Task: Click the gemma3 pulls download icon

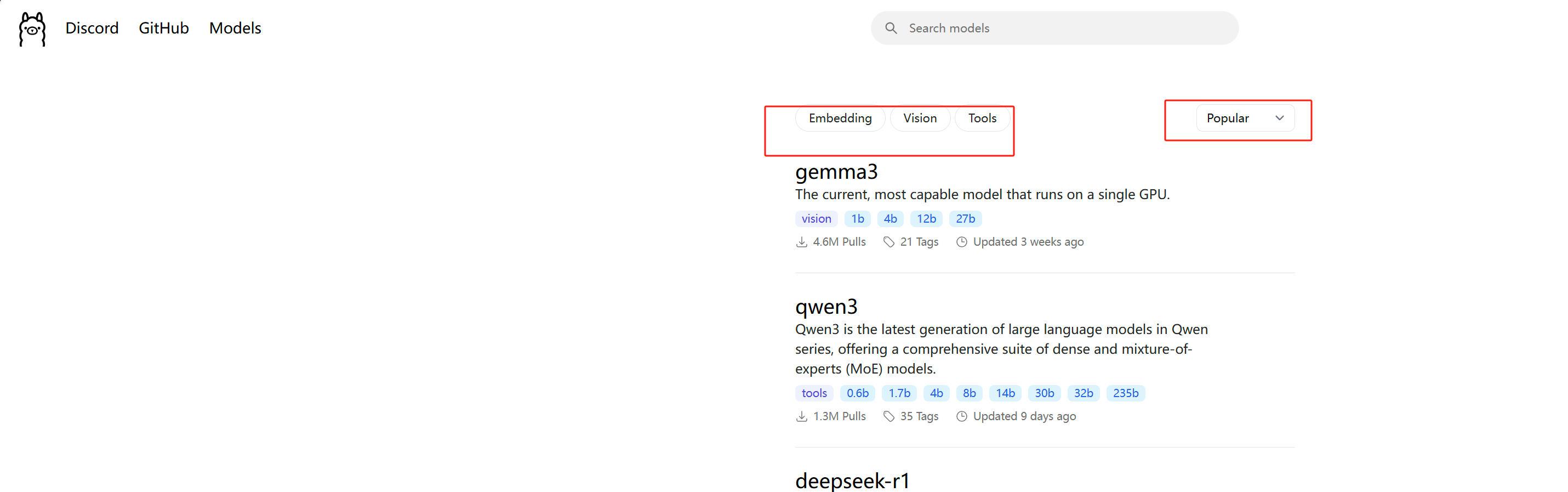Action: point(802,242)
